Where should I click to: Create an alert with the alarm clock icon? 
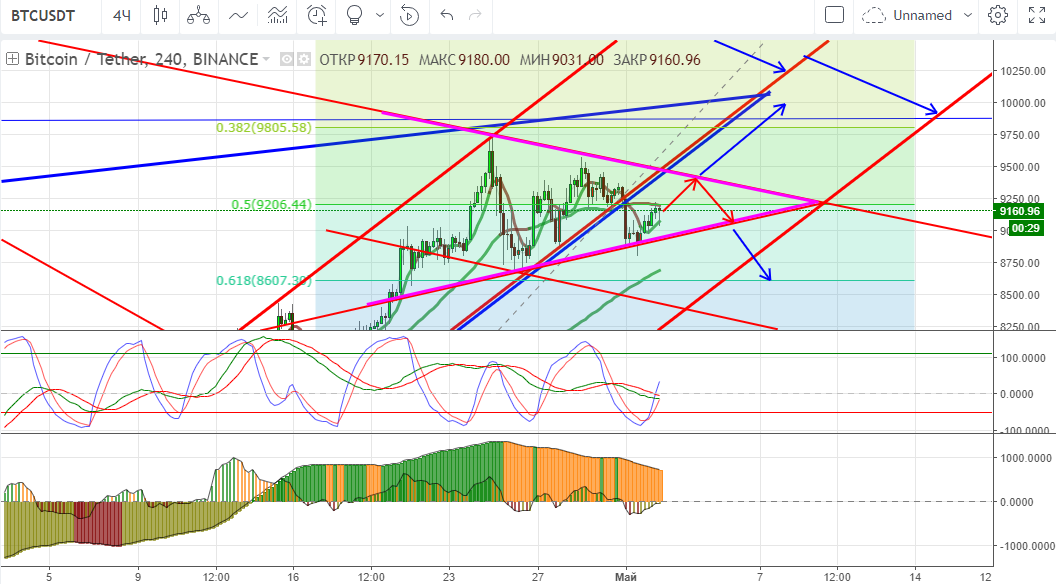(318, 15)
